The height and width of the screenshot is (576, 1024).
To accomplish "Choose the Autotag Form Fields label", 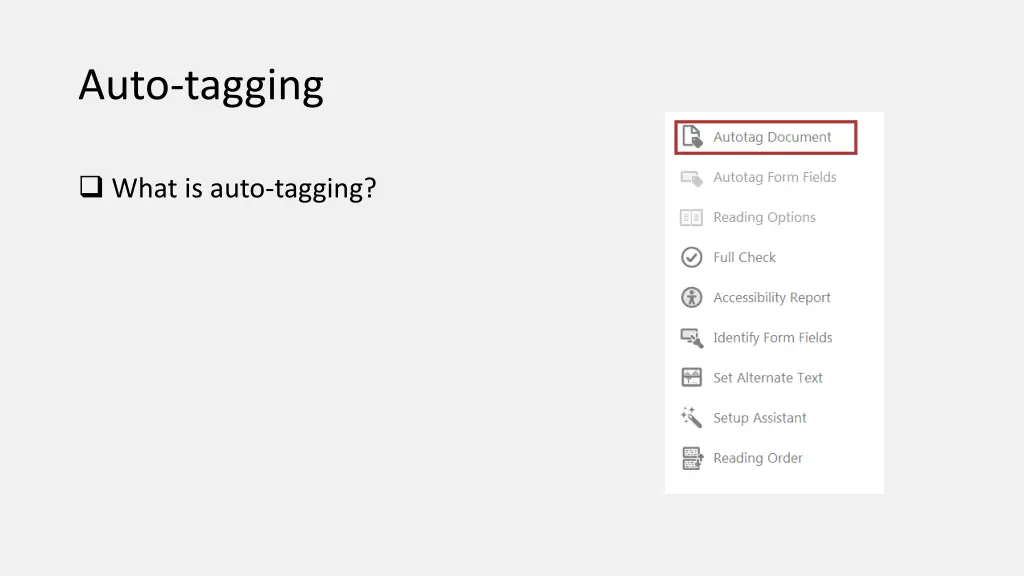I will (x=774, y=177).
